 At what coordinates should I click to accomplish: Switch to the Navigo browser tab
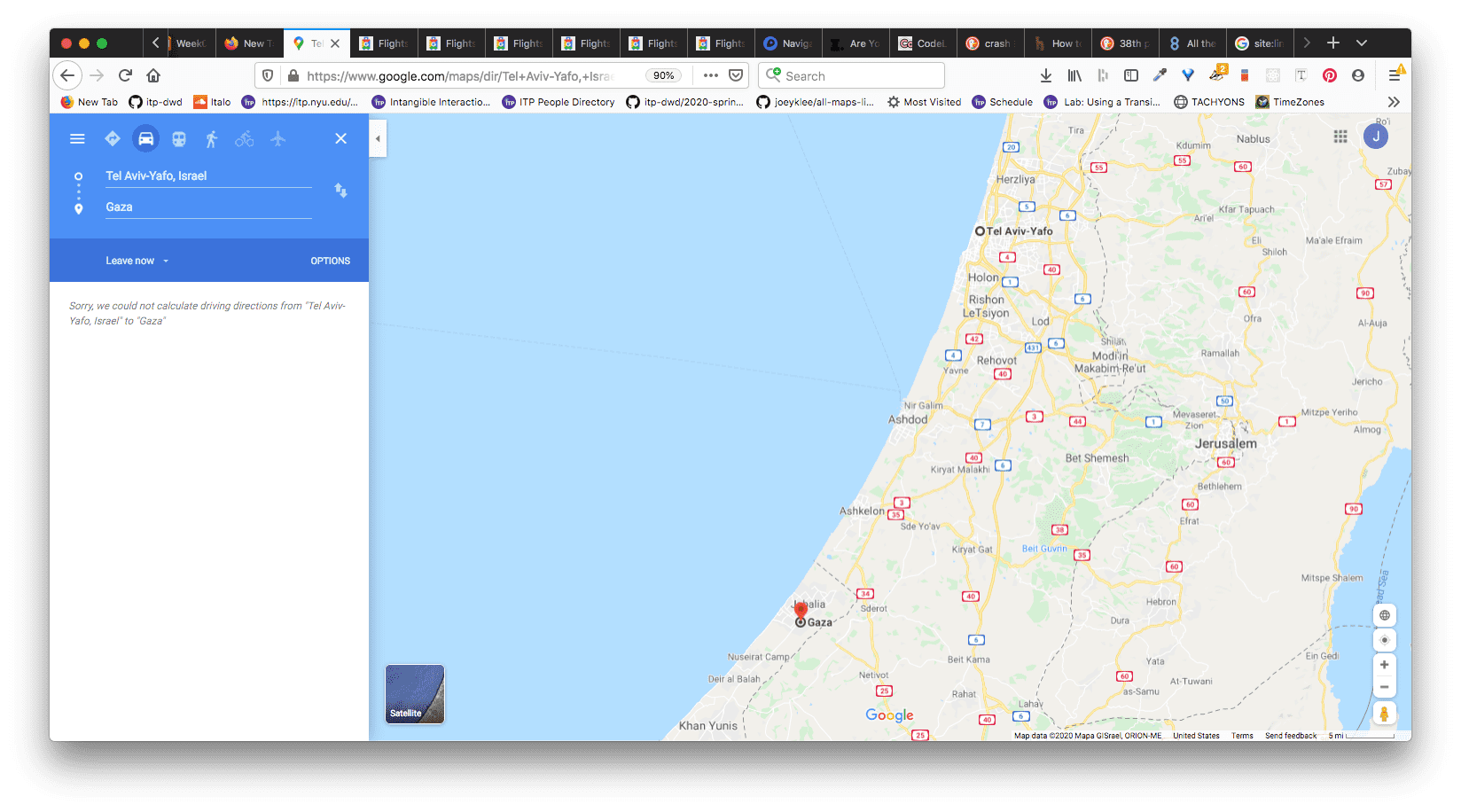coord(788,43)
